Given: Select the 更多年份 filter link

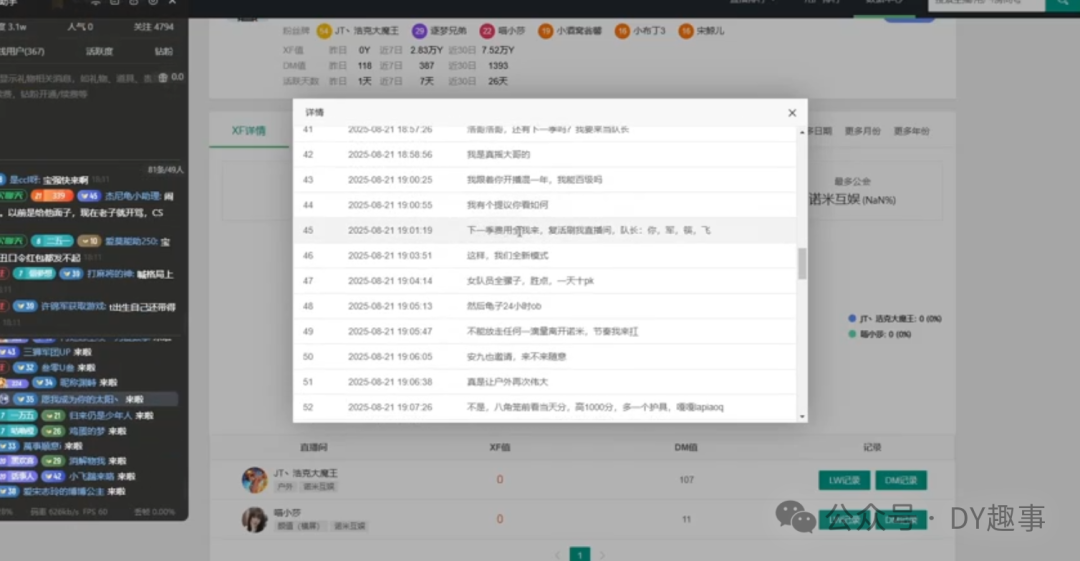Looking at the screenshot, I should pos(911,131).
